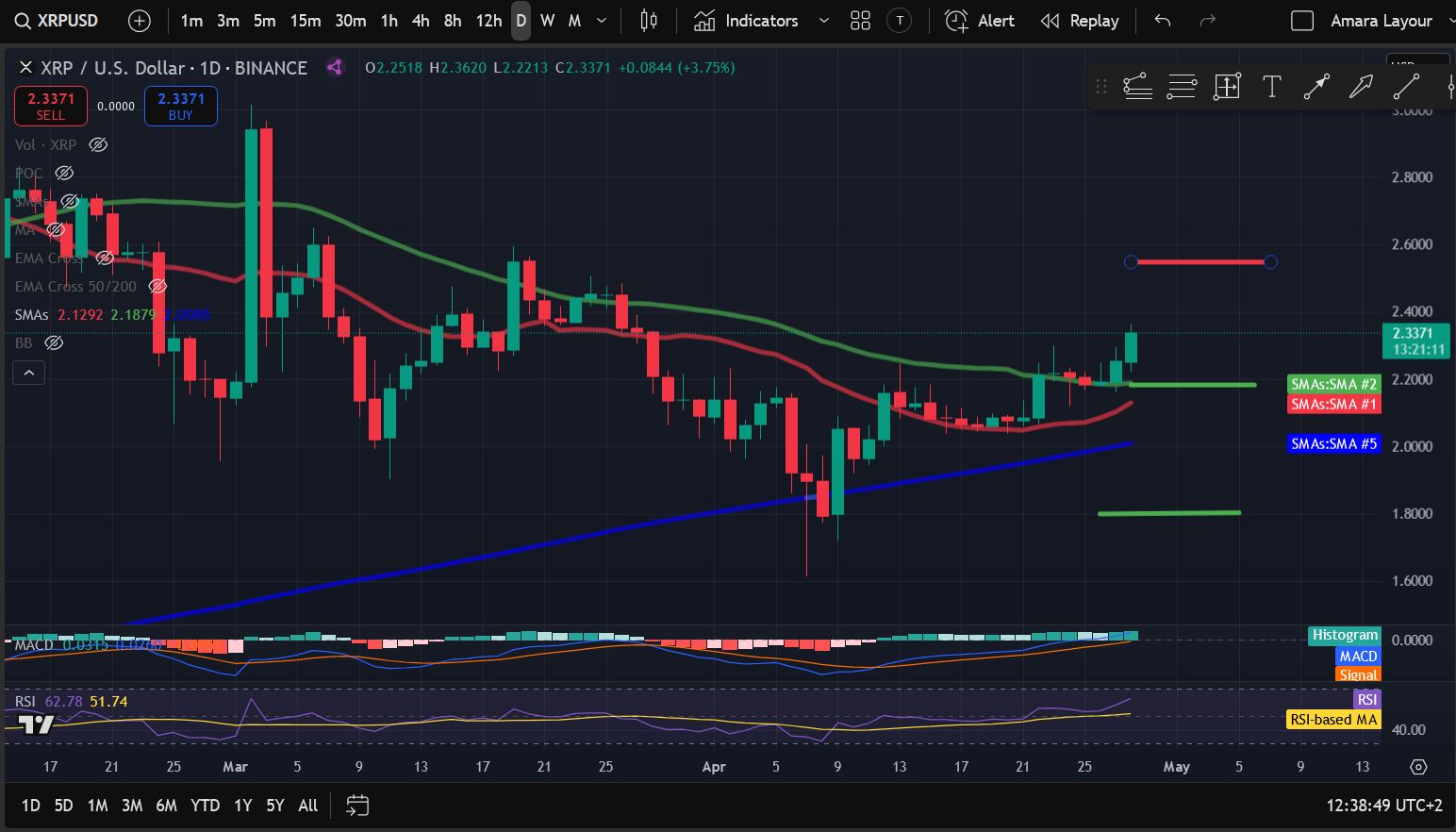This screenshot has height=832, width=1456.
Task: Click the RSI-based MA scale label
Action: click(1333, 720)
